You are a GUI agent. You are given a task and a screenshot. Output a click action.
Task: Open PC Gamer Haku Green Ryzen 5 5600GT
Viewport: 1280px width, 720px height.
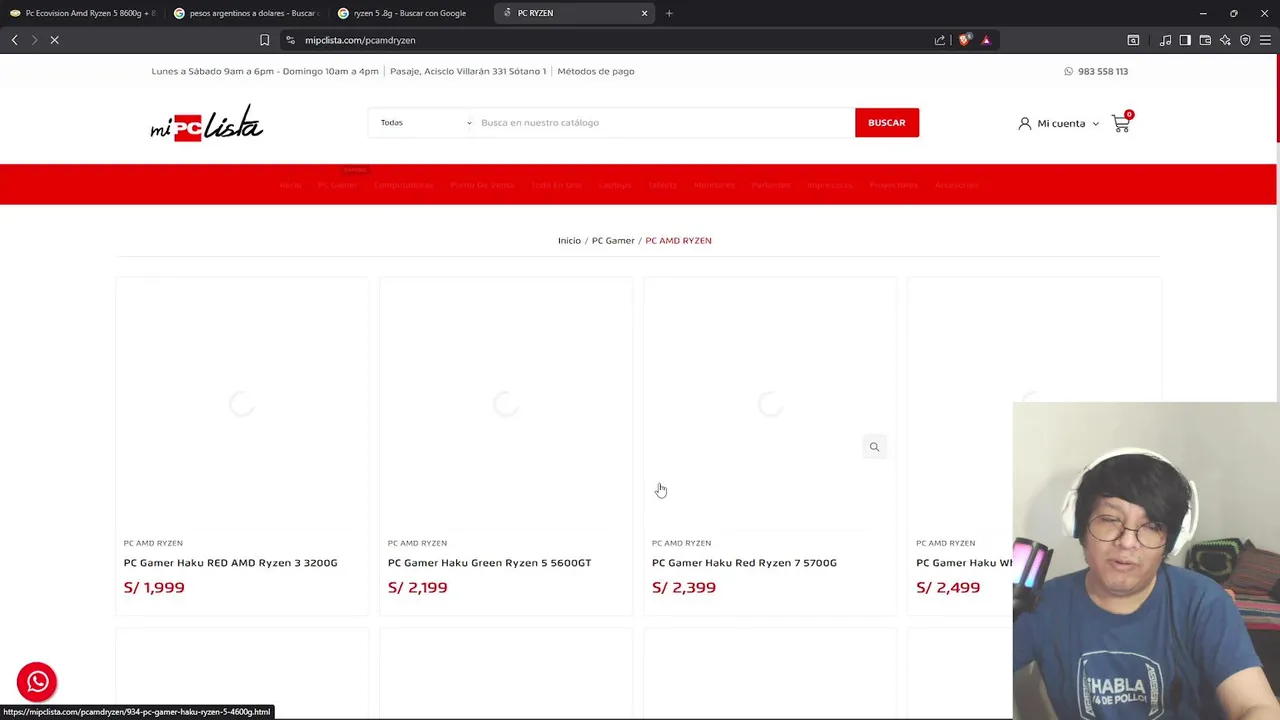(489, 563)
